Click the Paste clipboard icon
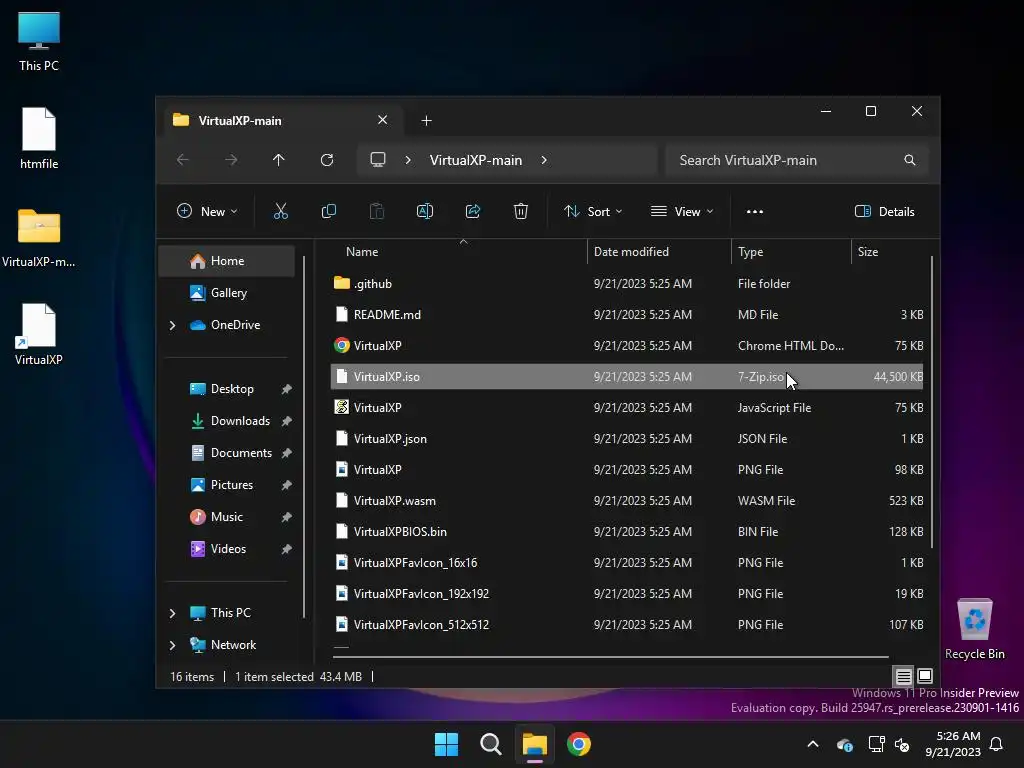Screen dimensions: 1024x768 coord(377,212)
